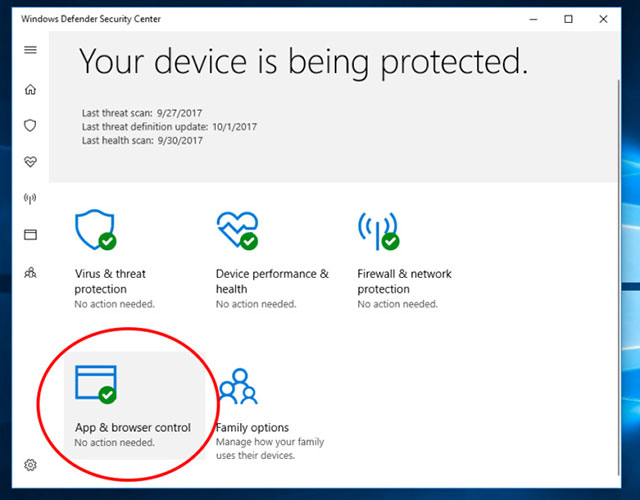Click 'No action needed.' under App & browser
The height and width of the screenshot is (500, 640).
click(115, 442)
